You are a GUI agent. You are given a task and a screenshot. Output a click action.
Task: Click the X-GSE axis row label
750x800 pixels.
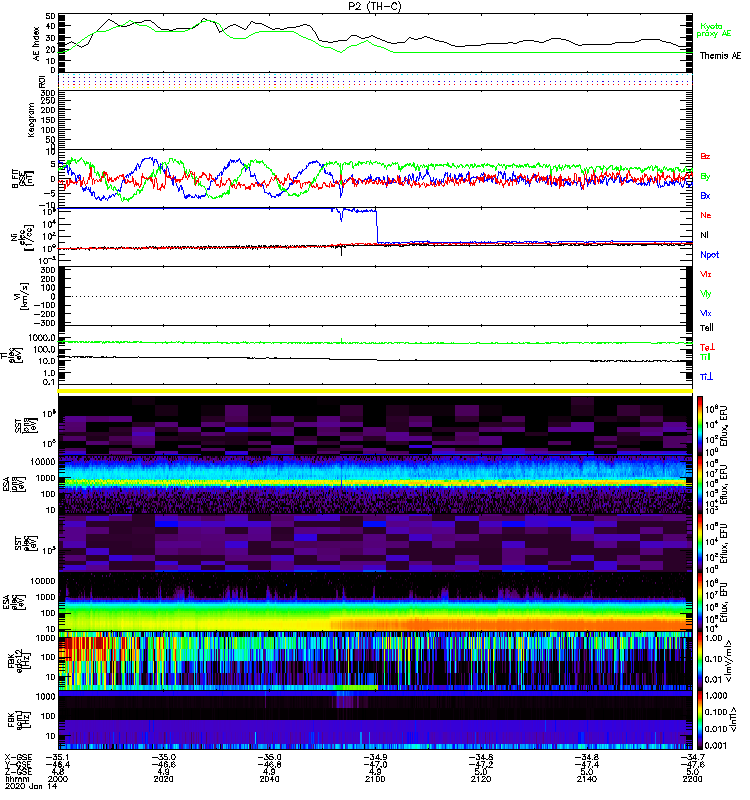18,757
